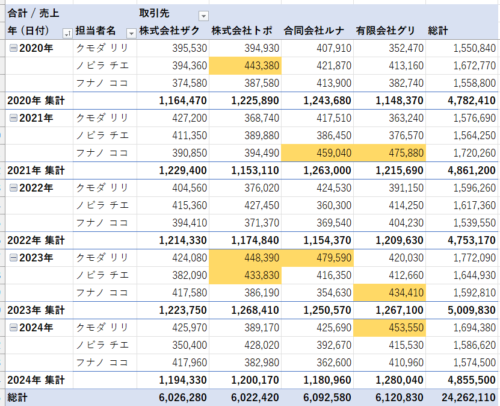Select highlighted cell 475,880
The image size is (500, 406).
[x=390, y=153]
